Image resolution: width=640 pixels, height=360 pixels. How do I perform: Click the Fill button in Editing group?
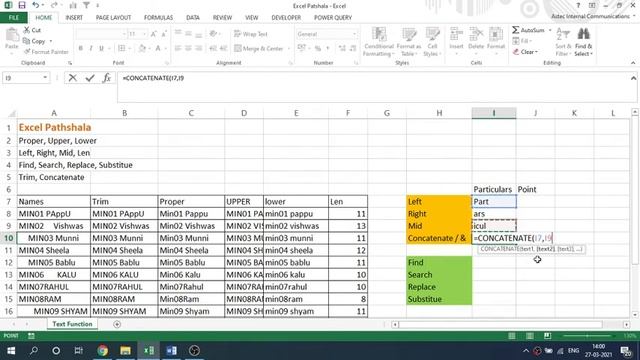(x=522, y=41)
